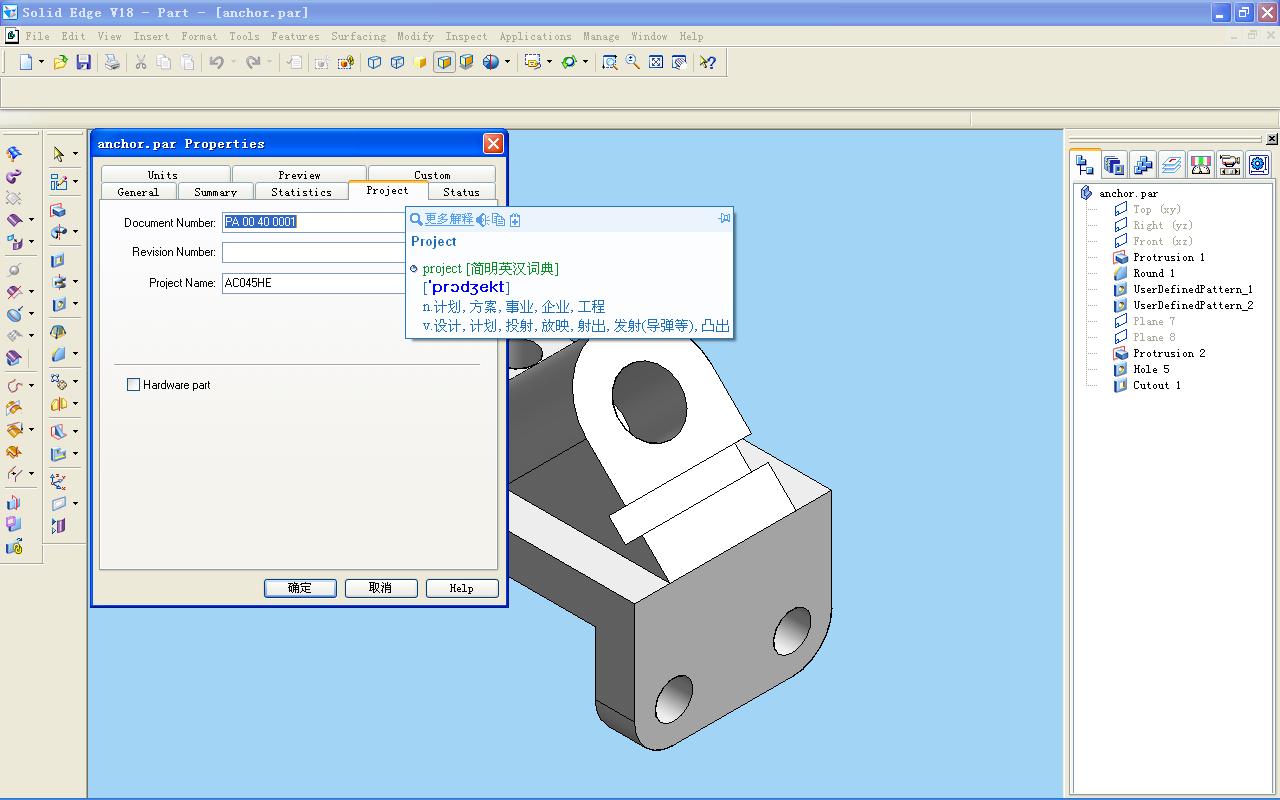Image resolution: width=1280 pixels, height=800 pixels.
Task: Select the Protrusion tool icon
Action: coord(58,211)
